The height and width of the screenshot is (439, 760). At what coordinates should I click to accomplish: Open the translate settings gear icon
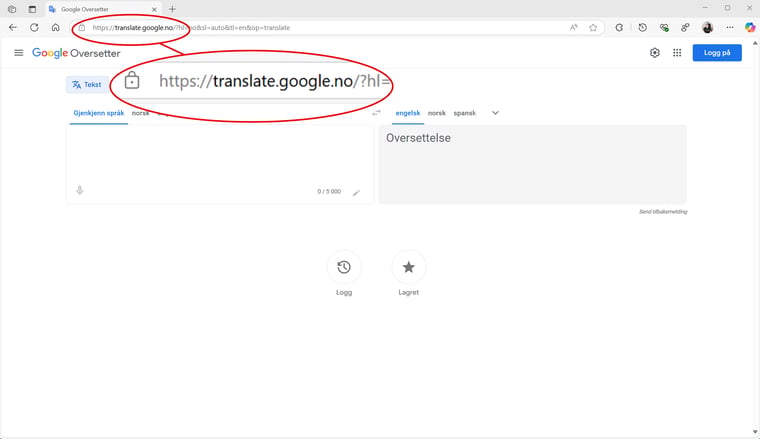click(654, 53)
